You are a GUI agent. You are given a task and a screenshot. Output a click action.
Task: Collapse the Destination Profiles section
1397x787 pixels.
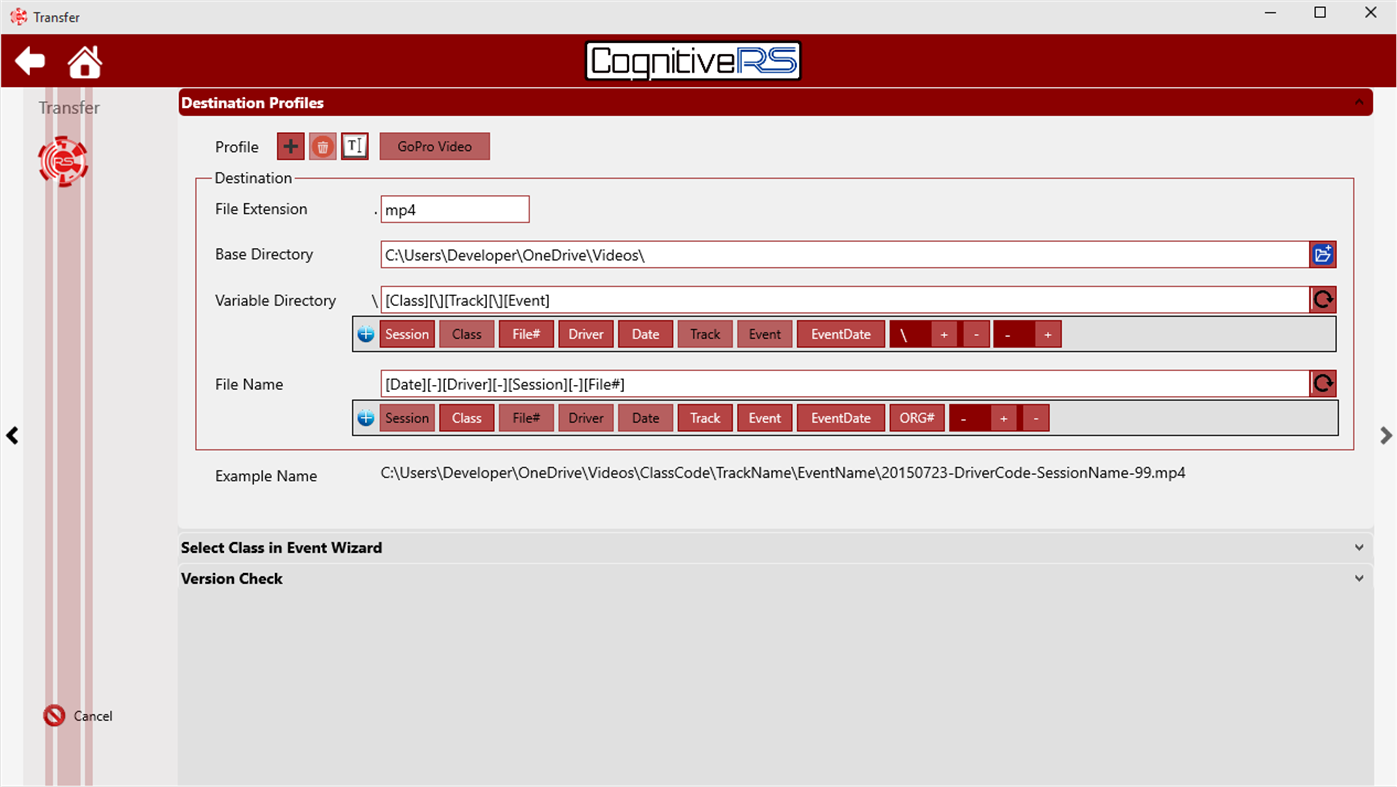pyautogui.click(x=1359, y=101)
